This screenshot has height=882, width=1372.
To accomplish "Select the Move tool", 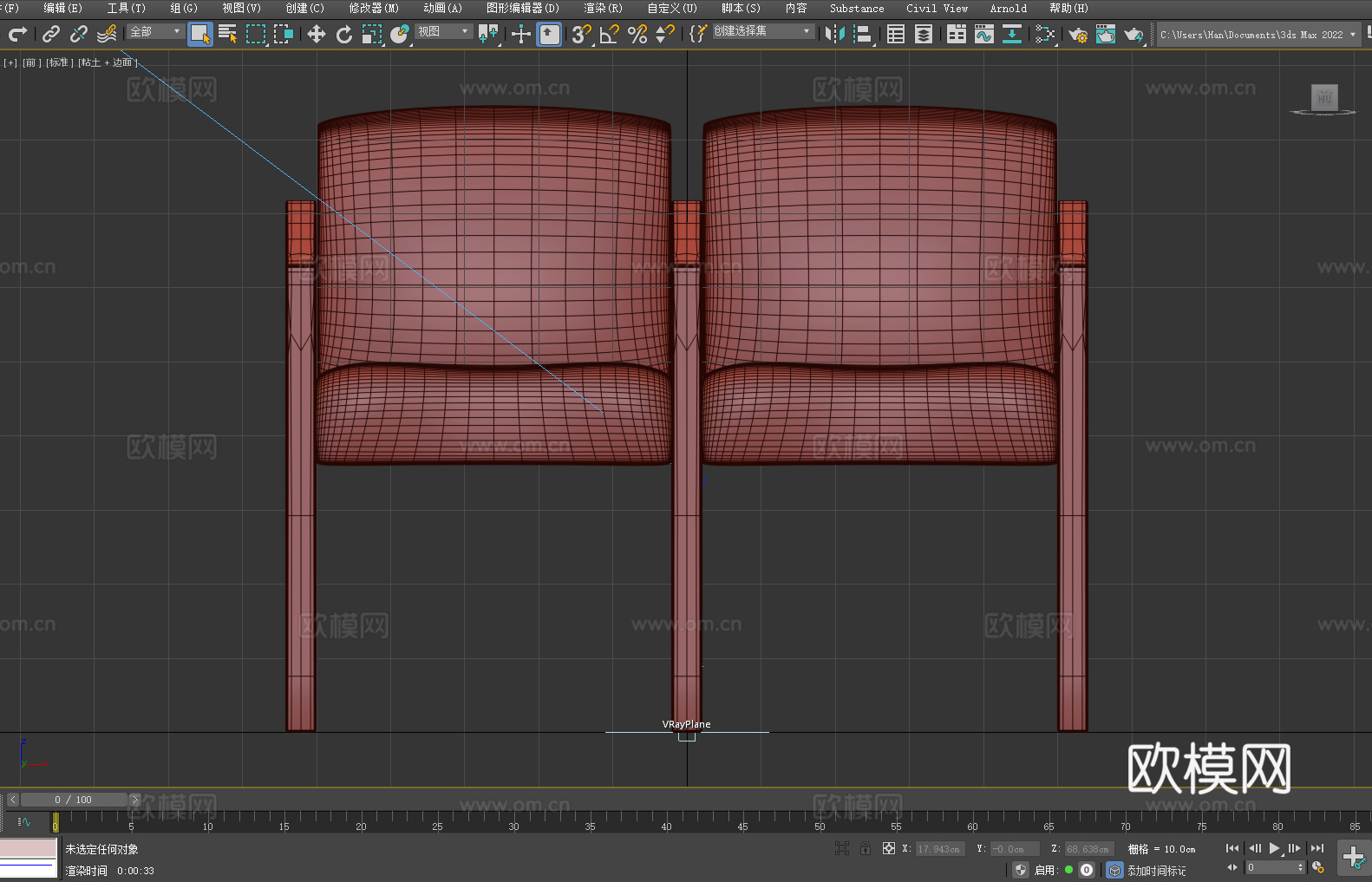I will click(x=317, y=34).
